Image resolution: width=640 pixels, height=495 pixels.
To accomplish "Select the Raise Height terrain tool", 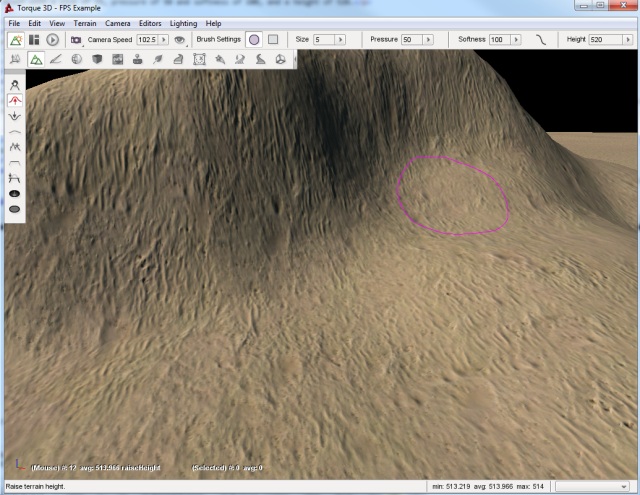I will 15,101.
